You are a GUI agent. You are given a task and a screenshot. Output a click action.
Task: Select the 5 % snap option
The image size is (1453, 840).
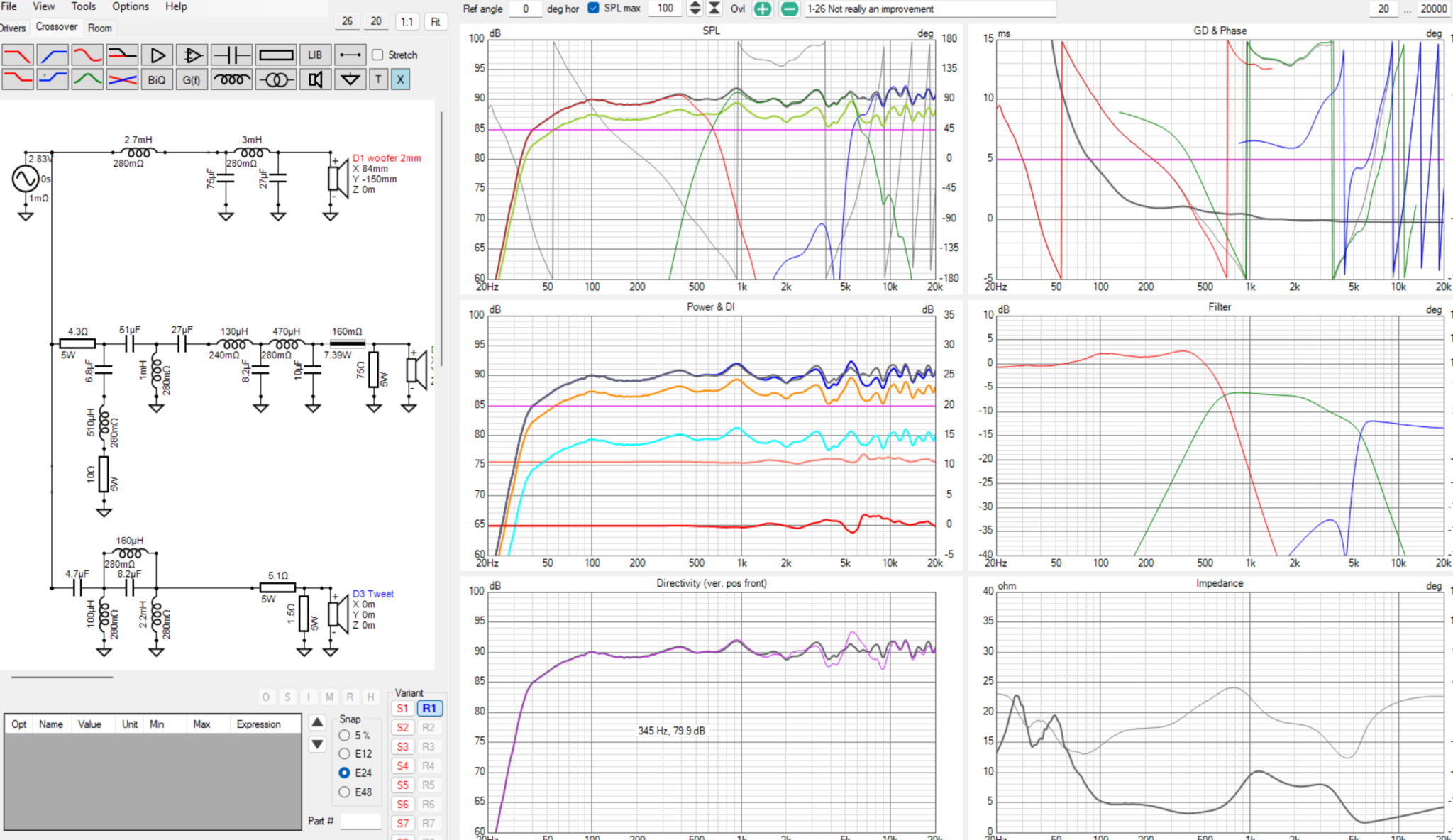(345, 735)
